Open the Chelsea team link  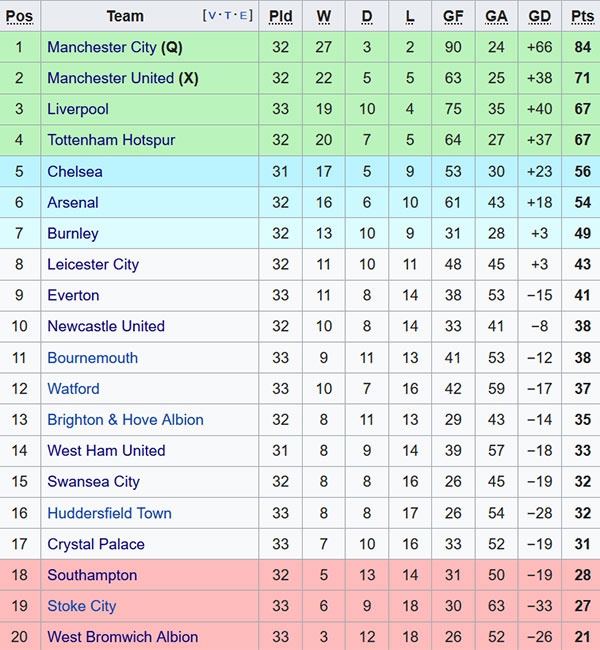[x=75, y=171]
